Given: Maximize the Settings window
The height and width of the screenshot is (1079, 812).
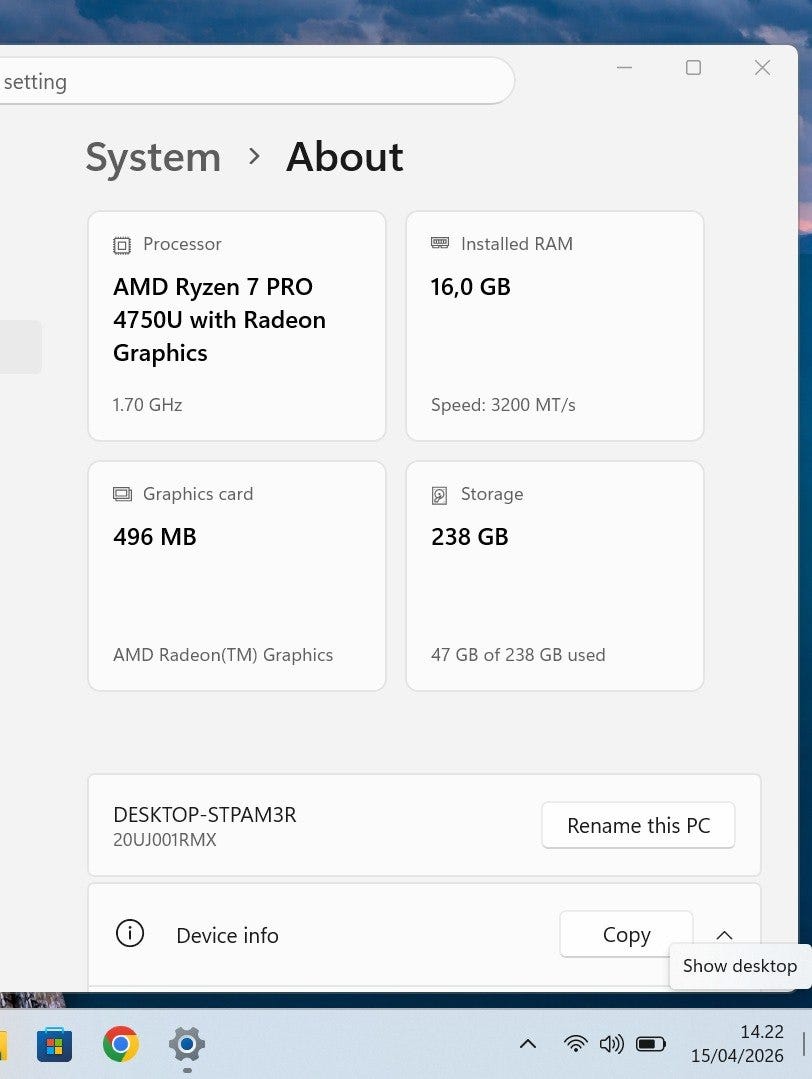Looking at the screenshot, I should [x=693, y=67].
